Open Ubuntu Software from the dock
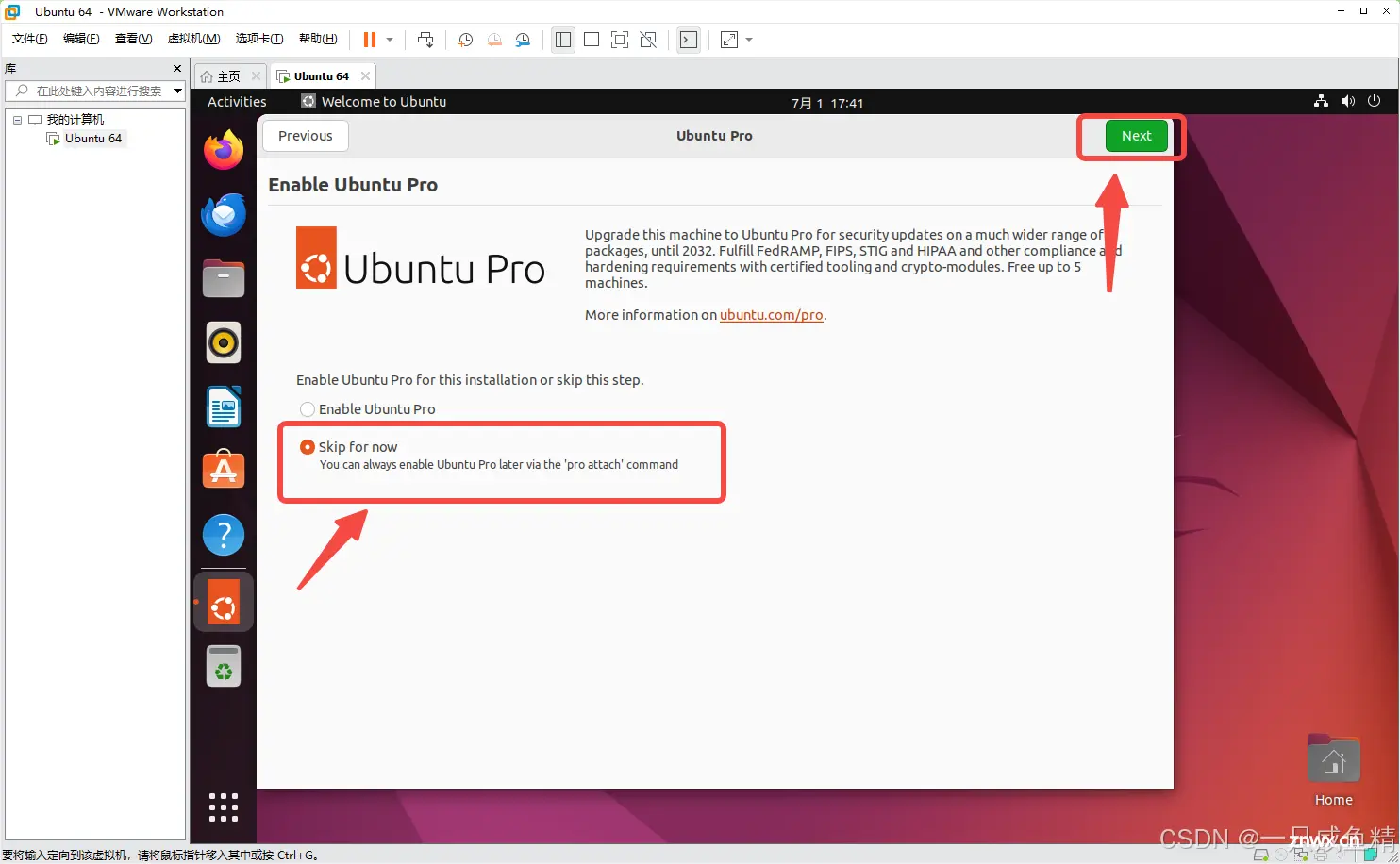This screenshot has width=1400, height=864. pyautogui.click(x=224, y=471)
